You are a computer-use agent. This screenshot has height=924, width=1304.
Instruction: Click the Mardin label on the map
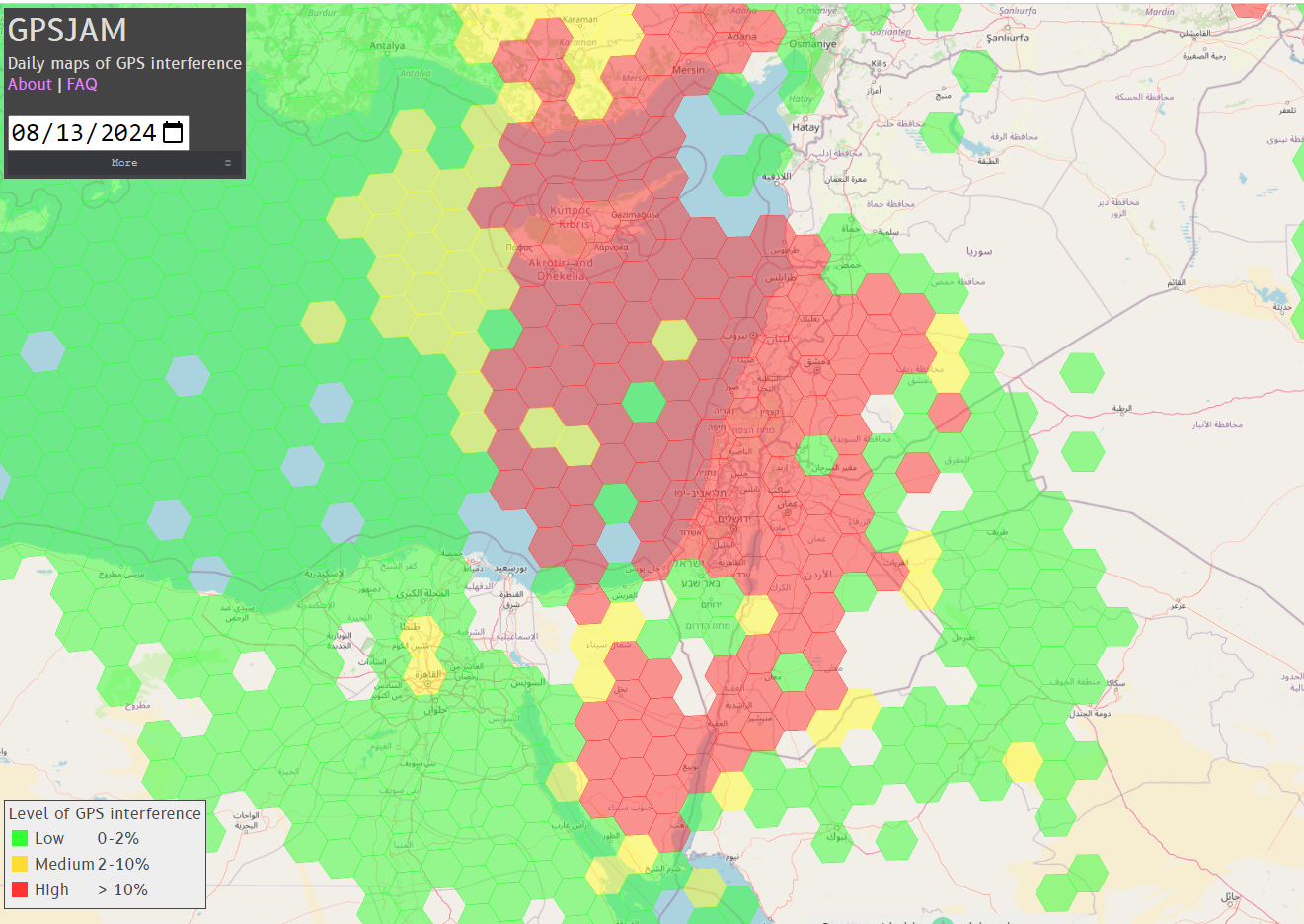pyautogui.click(x=1160, y=12)
